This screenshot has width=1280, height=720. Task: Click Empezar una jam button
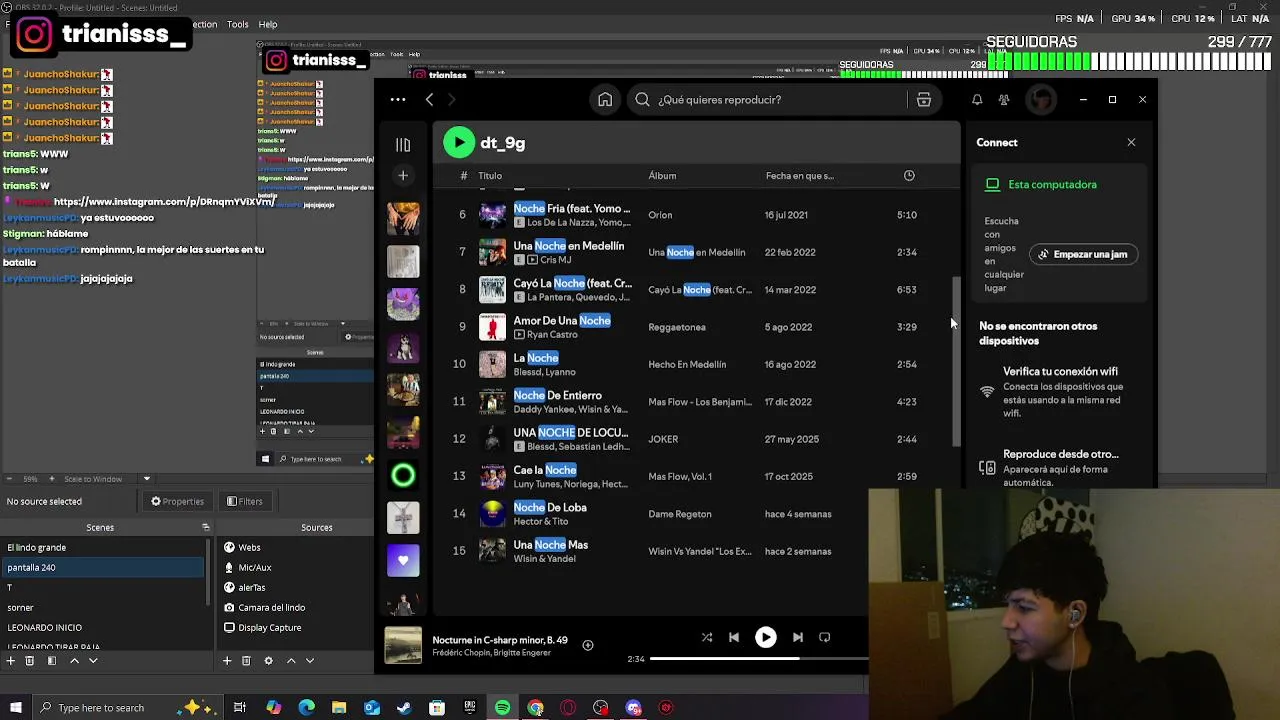tap(1082, 254)
